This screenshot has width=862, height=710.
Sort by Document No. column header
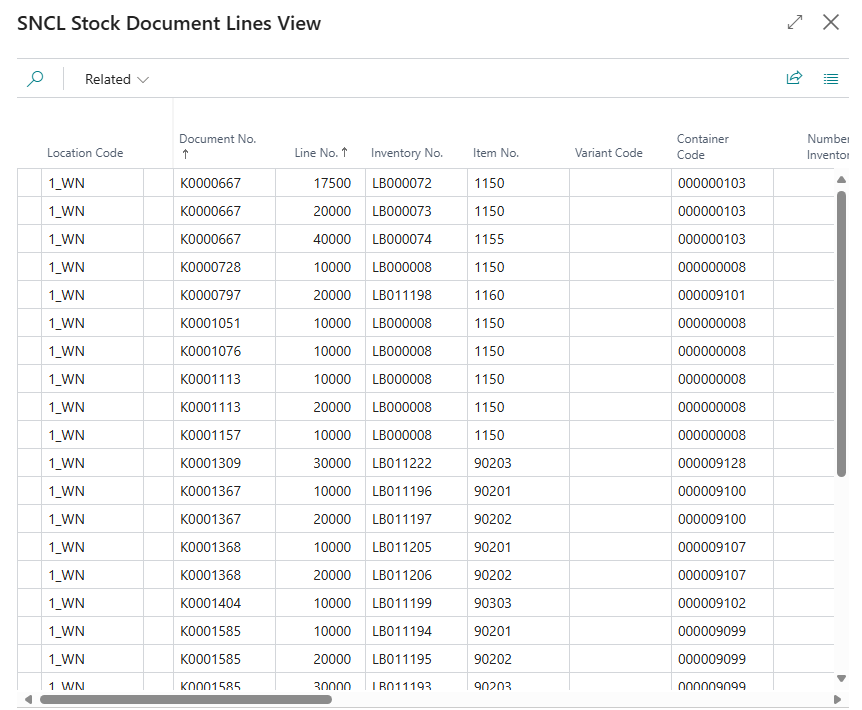217,139
